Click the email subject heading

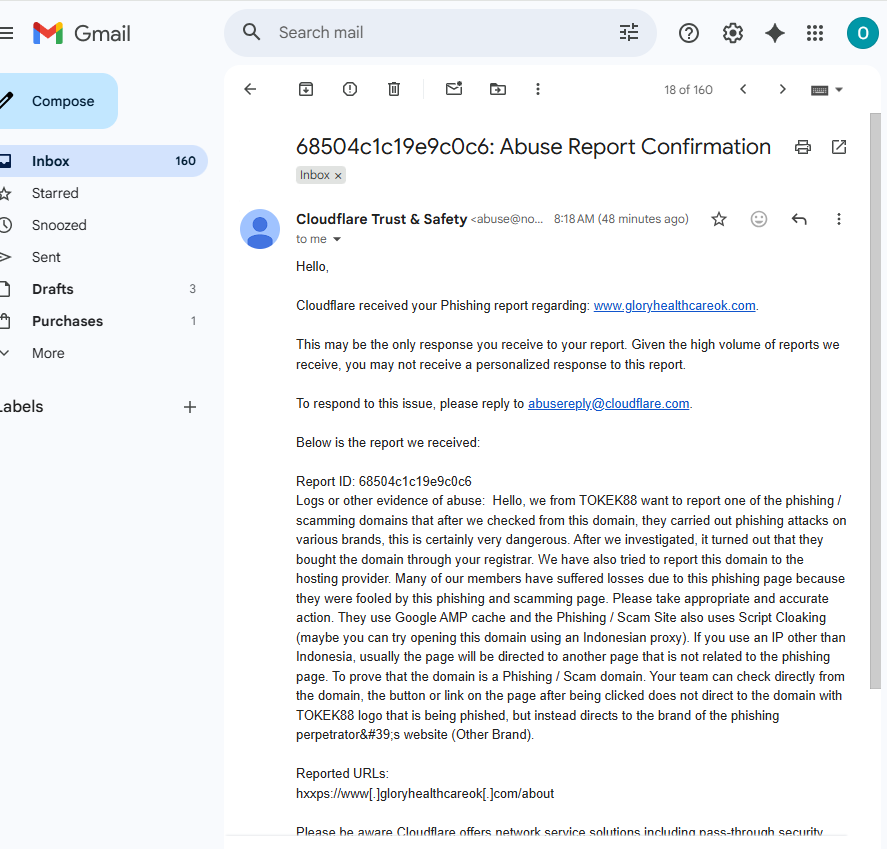click(x=533, y=146)
